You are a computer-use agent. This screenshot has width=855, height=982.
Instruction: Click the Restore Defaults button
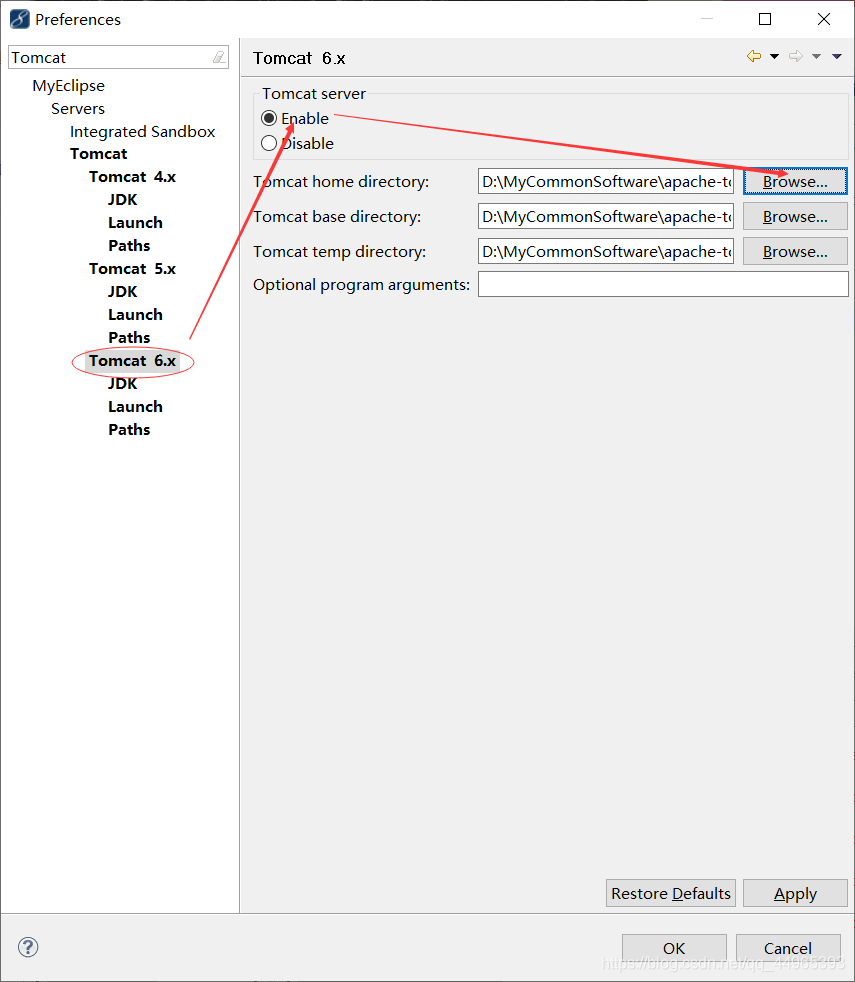pyautogui.click(x=671, y=893)
